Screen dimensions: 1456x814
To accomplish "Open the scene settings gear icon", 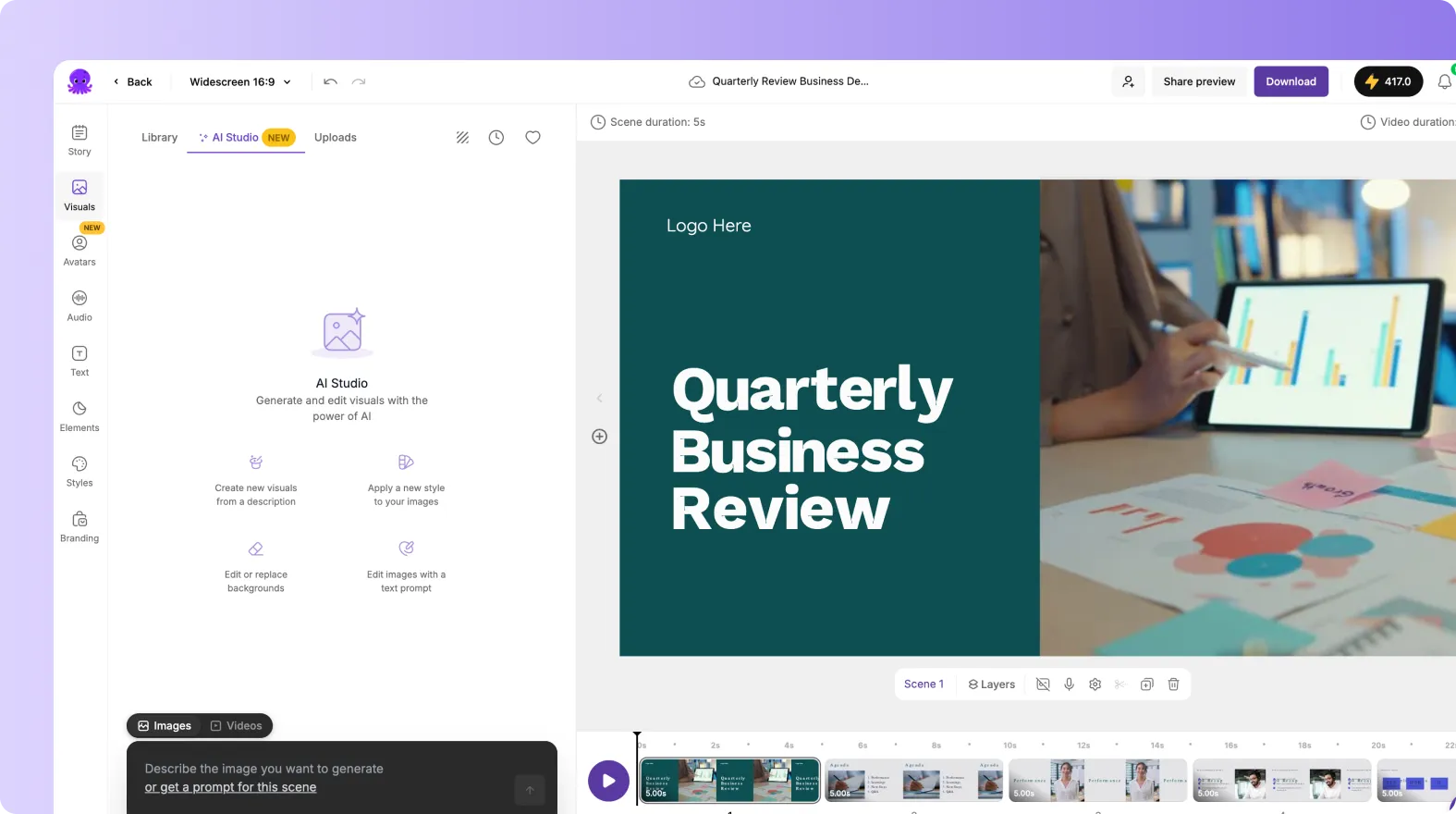I will click(1095, 684).
